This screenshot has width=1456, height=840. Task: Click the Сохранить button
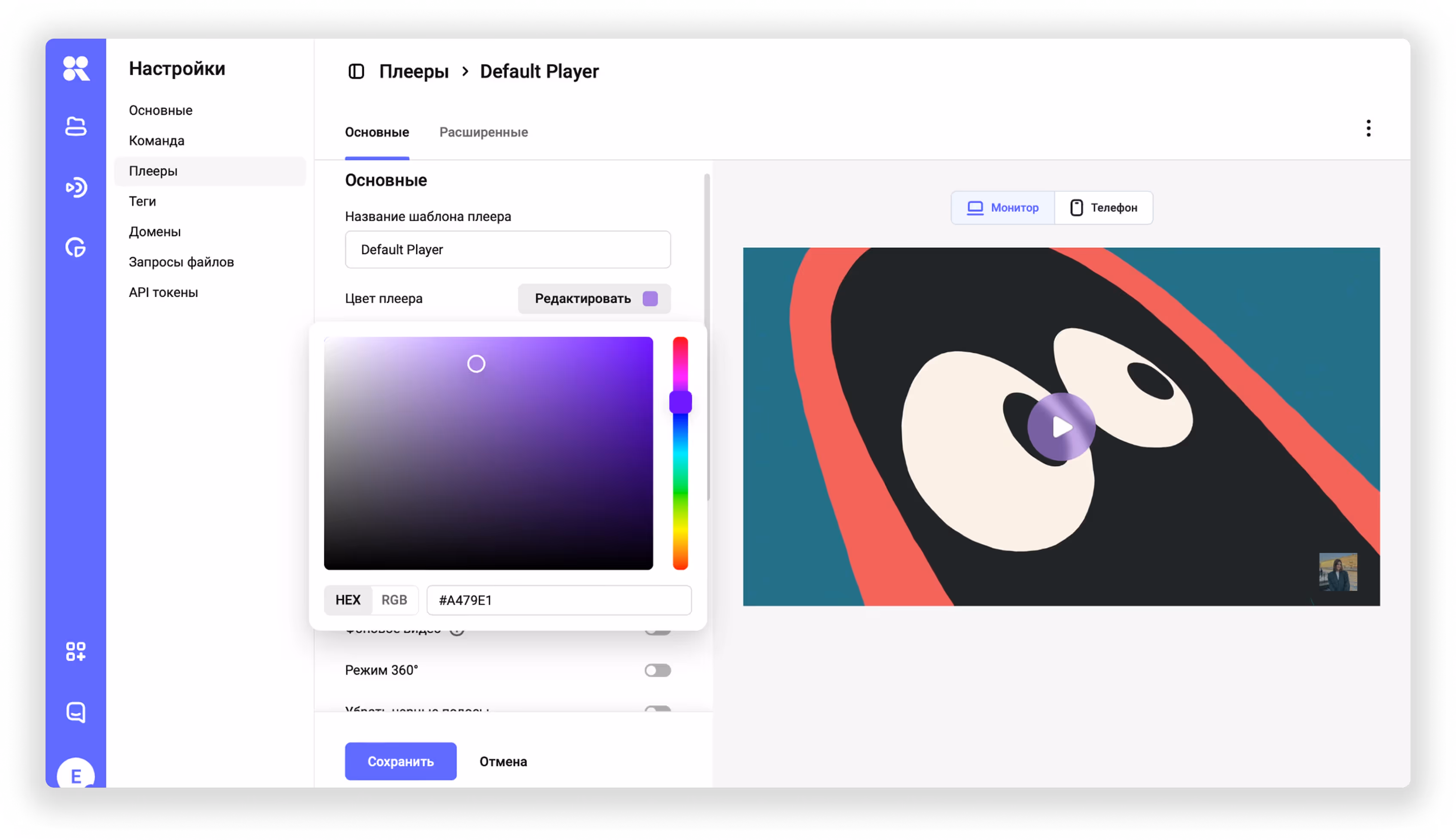pyautogui.click(x=400, y=761)
